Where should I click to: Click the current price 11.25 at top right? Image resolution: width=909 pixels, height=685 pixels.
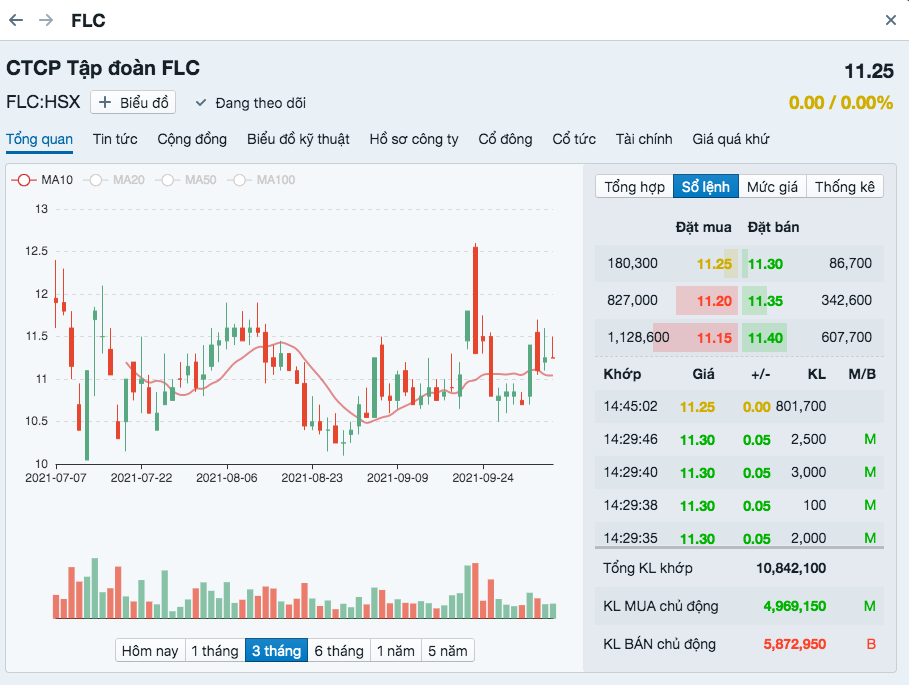pos(869,71)
